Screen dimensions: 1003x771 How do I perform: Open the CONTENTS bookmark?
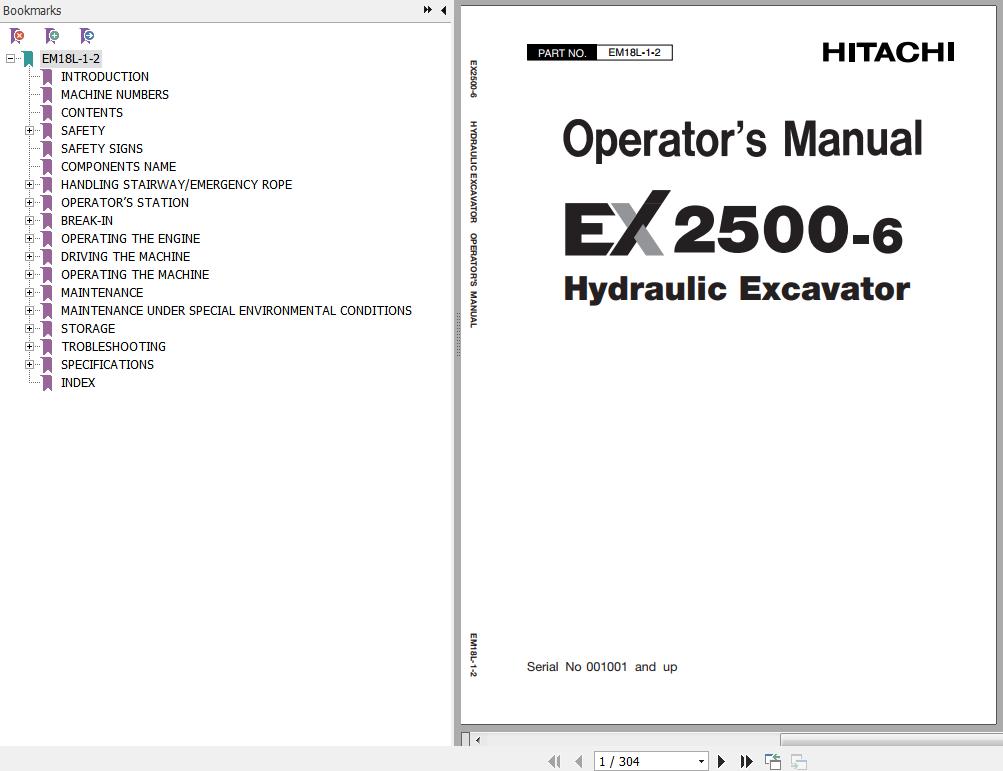[x=91, y=113]
